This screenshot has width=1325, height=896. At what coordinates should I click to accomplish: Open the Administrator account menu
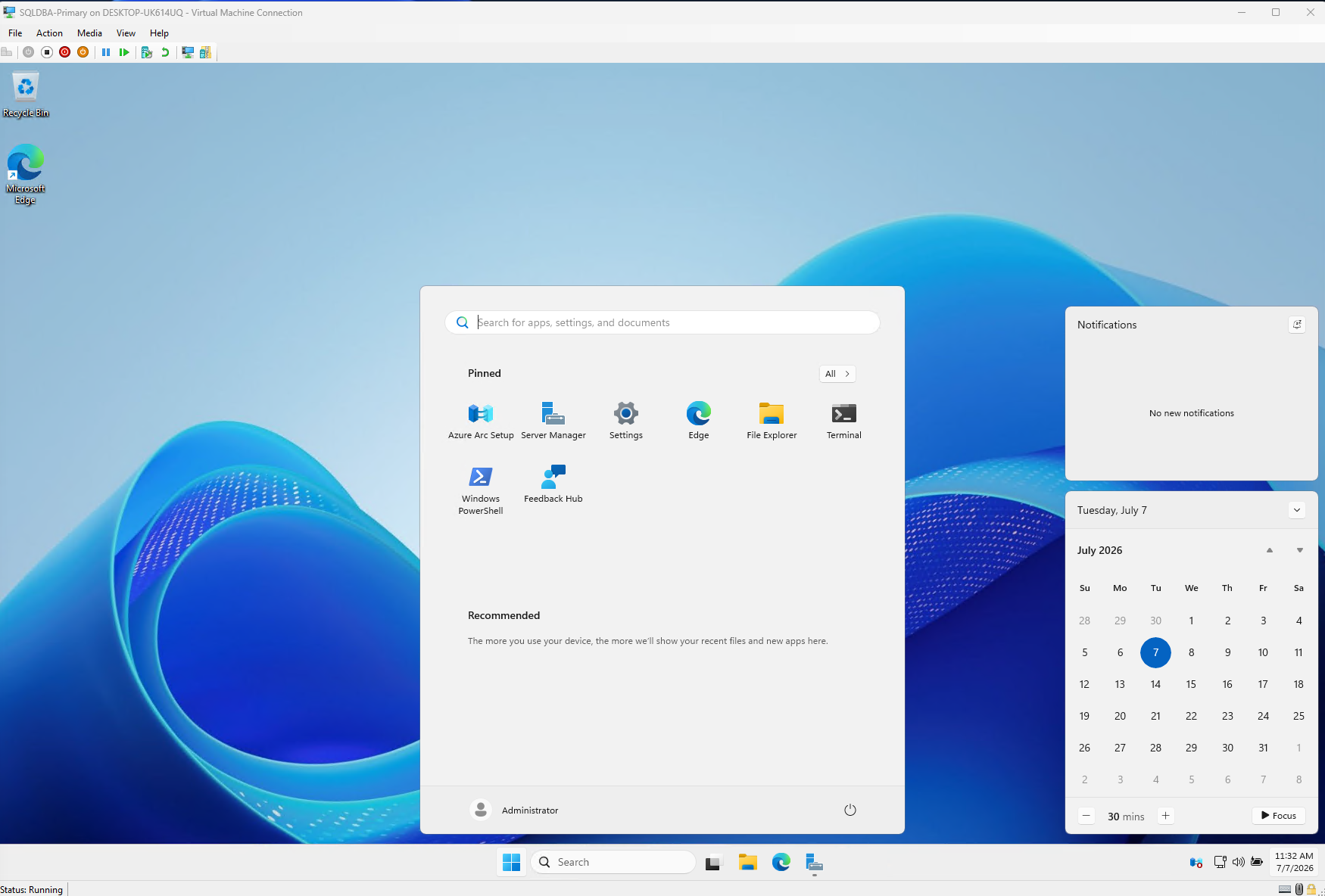pos(515,810)
